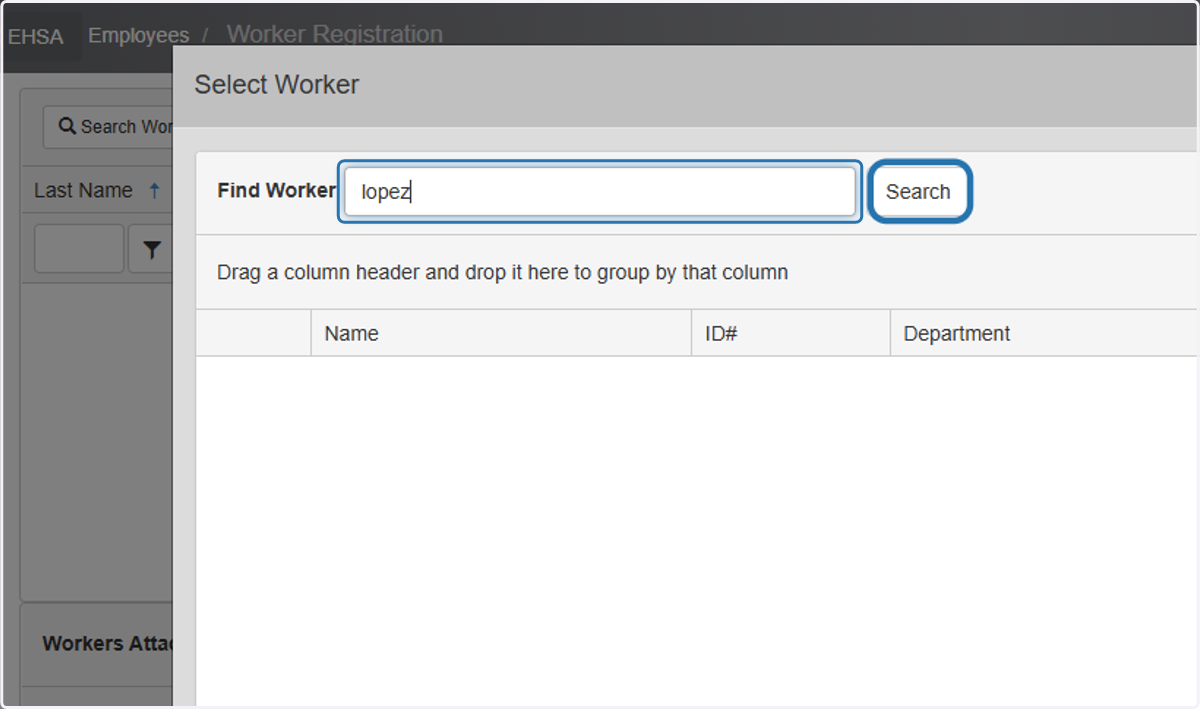Open the Employees breadcrumb link
1200x709 pixels.
138,35
